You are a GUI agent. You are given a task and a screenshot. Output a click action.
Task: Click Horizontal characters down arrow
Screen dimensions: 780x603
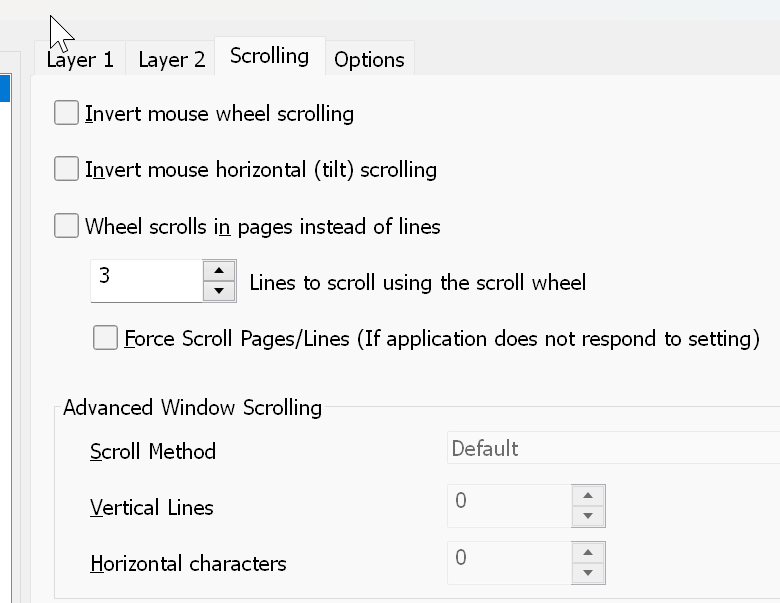coord(588,573)
